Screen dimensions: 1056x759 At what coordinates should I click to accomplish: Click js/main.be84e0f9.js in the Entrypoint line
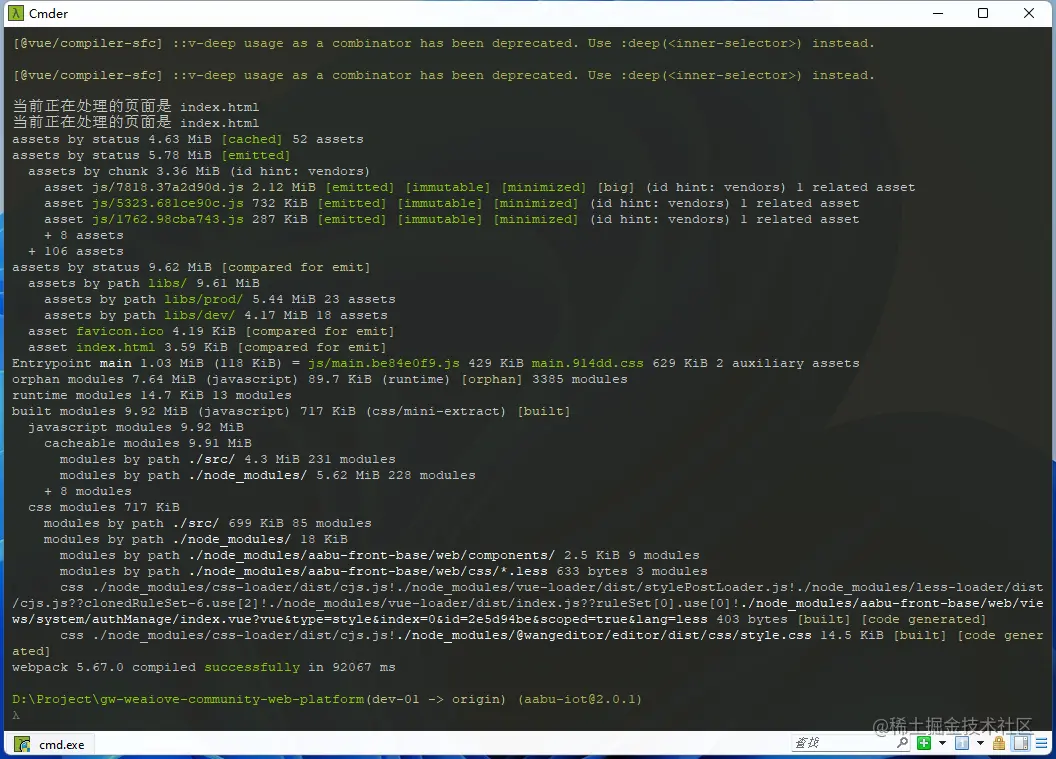coord(384,364)
